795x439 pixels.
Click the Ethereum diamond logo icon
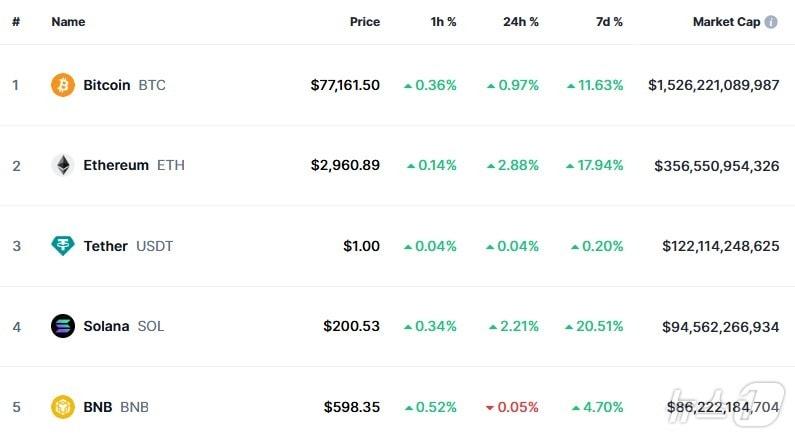[x=63, y=165]
